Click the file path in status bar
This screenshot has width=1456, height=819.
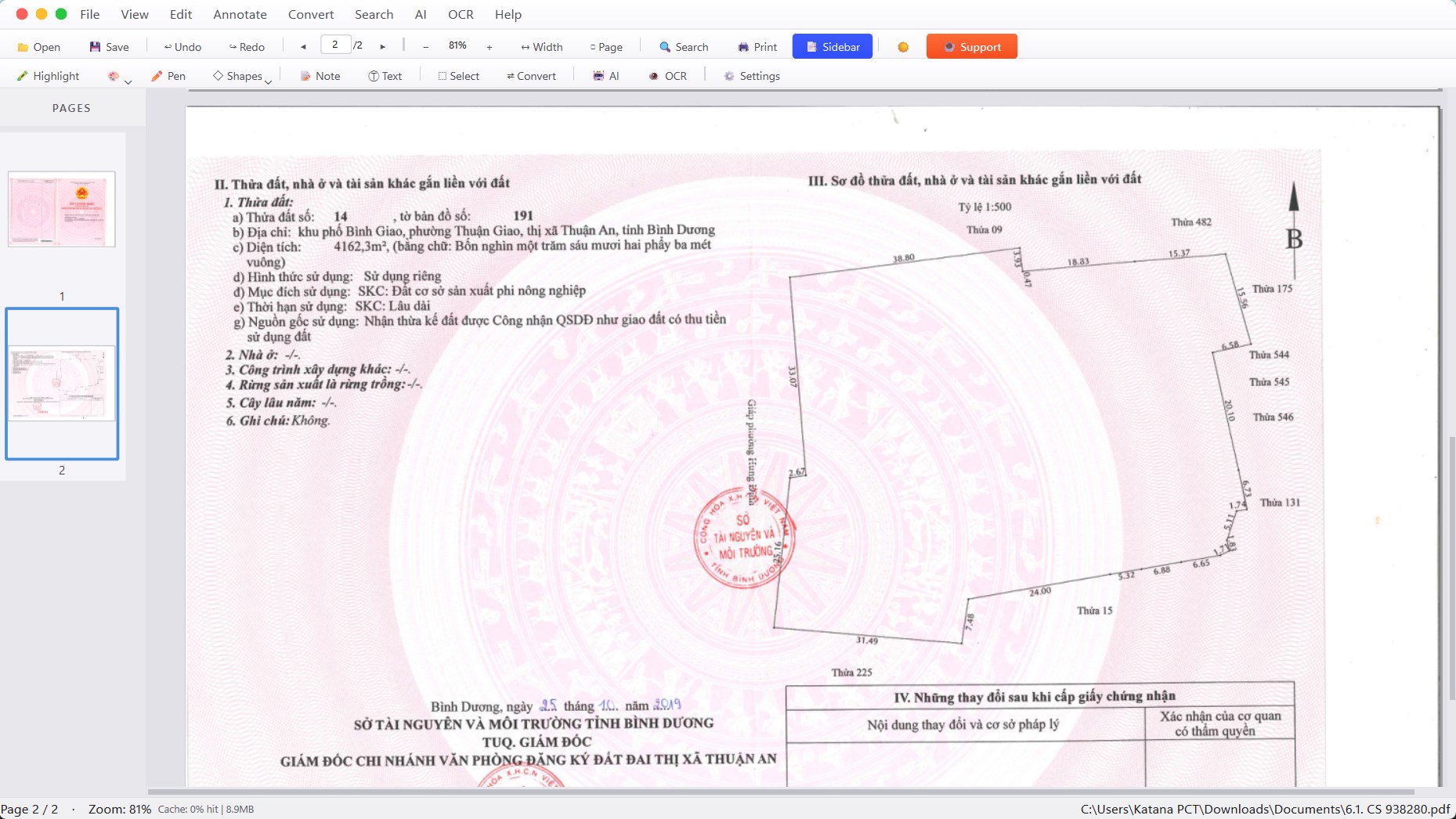[x=1265, y=809]
